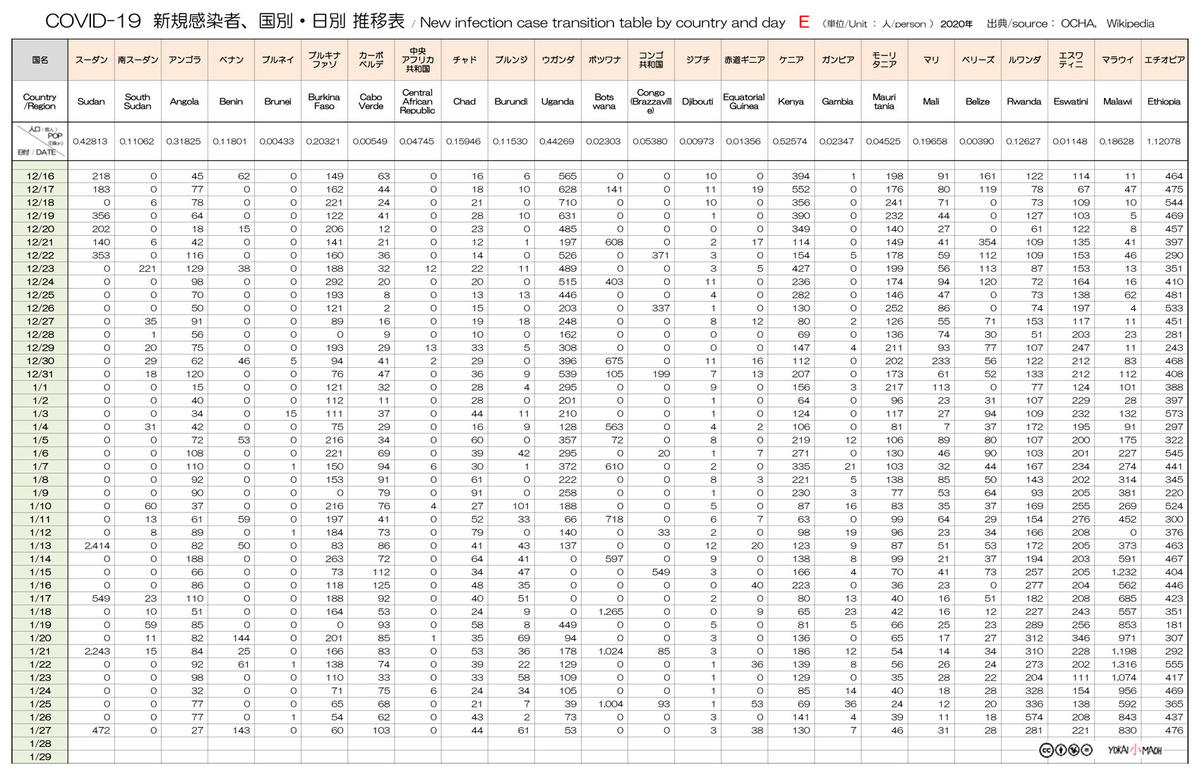
Task: Click the Malawi value 1,316
Action: point(1124,664)
